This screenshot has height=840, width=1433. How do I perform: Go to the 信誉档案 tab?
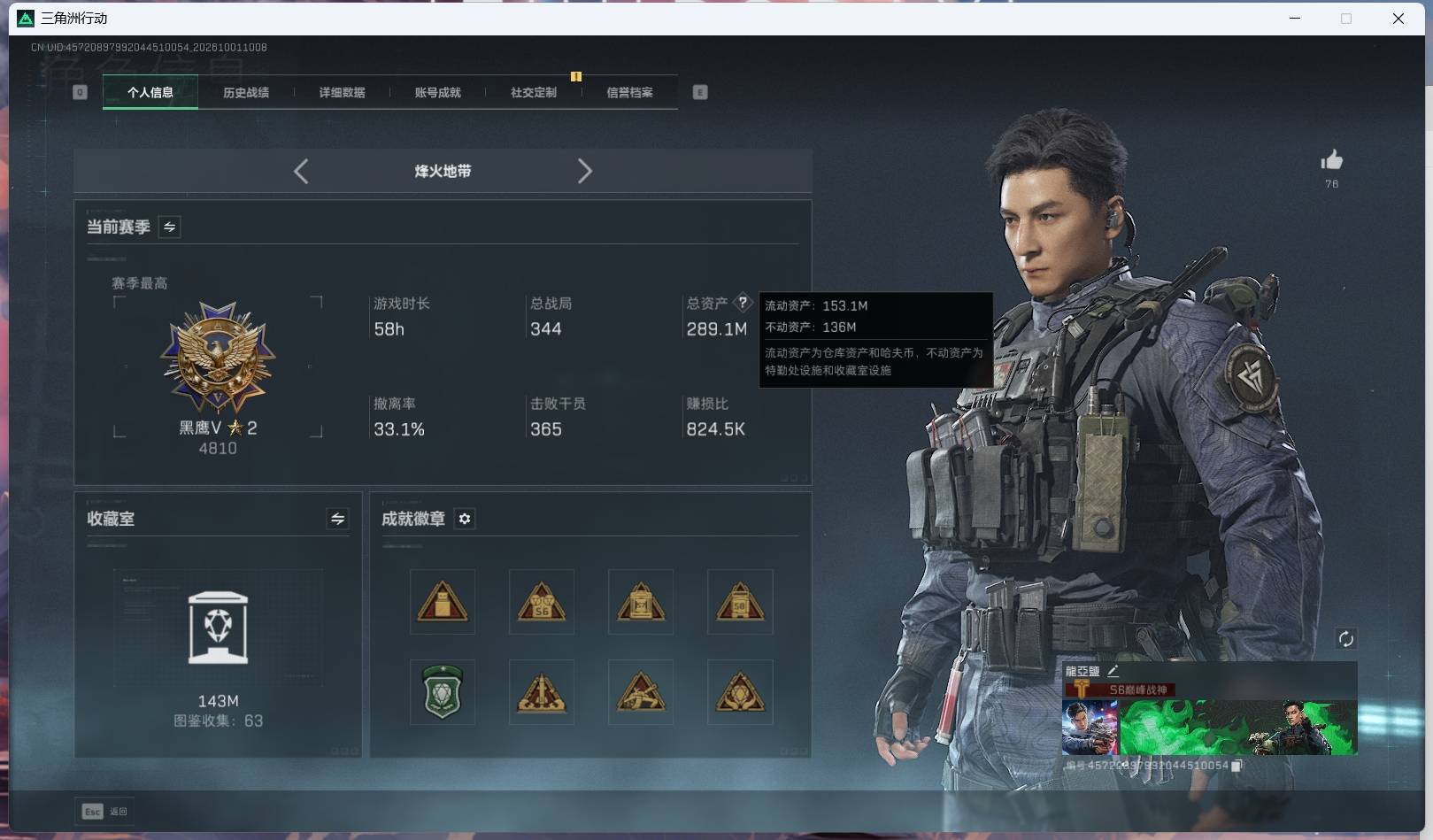pyautogui.click(x=629, y=92)
